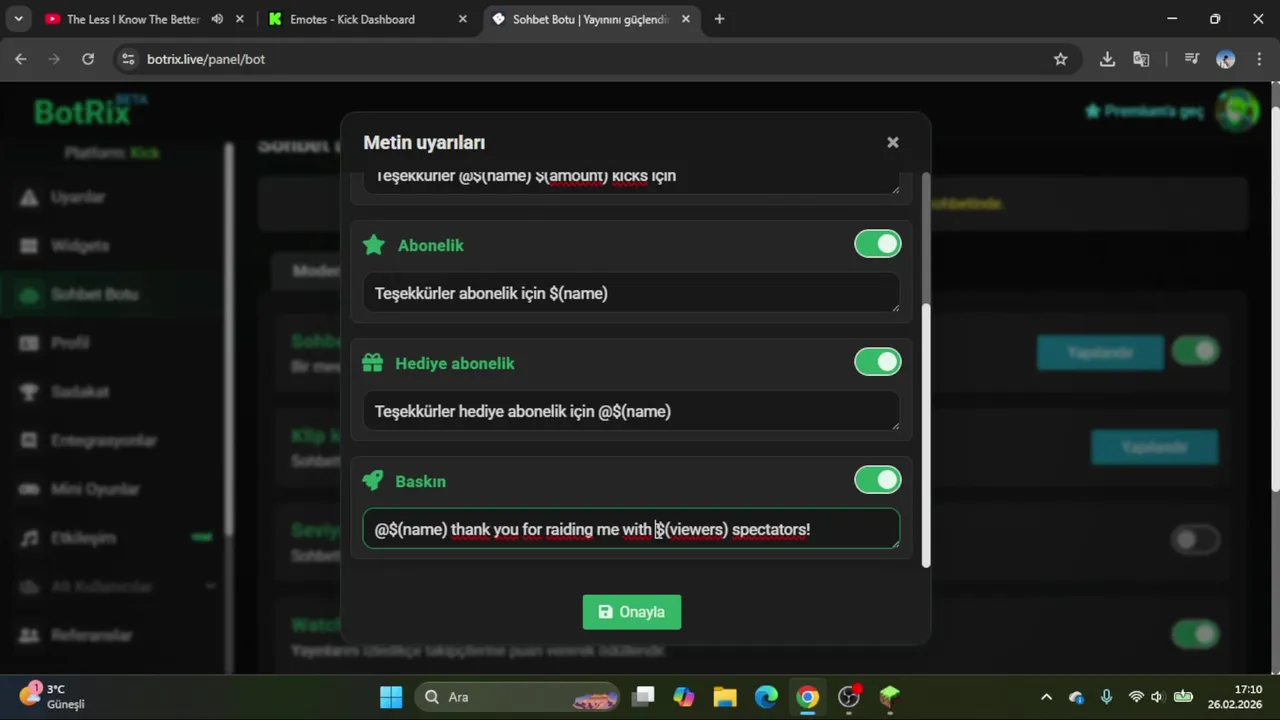This screenshot has width=1280, height=720.
Task: Go forward in the browser
Action: click(x=54, y=59)
